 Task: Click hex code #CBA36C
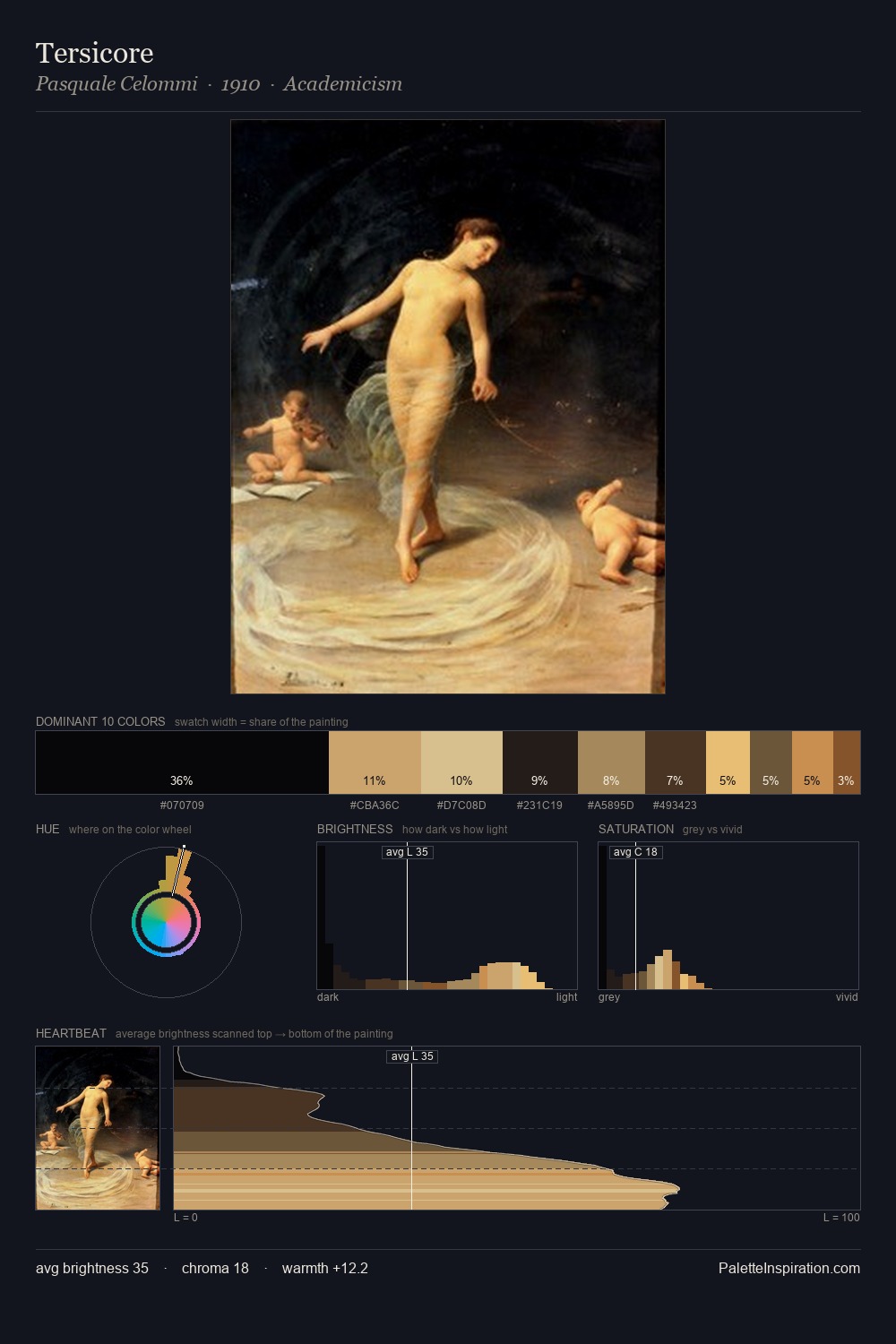(x=375, y=806)
